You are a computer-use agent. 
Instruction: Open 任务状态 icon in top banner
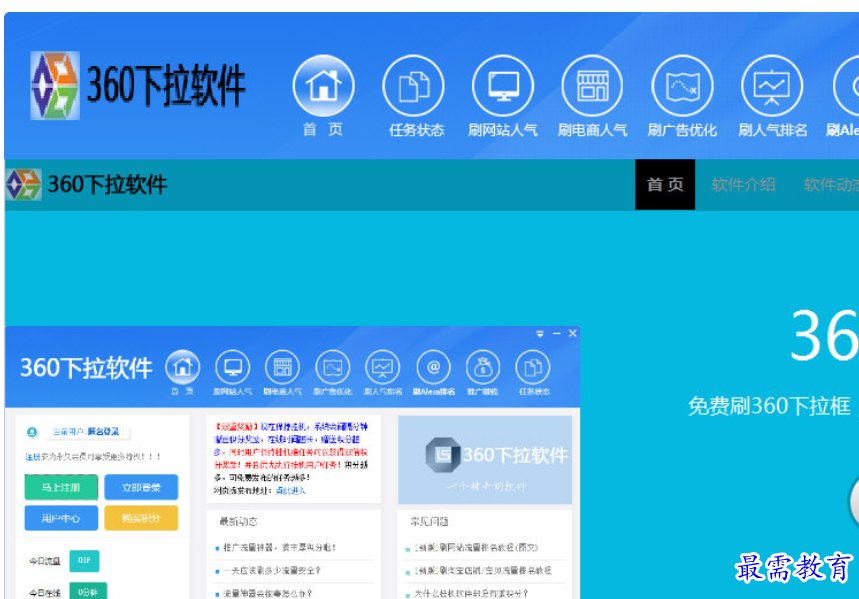(x=414, y=85)
